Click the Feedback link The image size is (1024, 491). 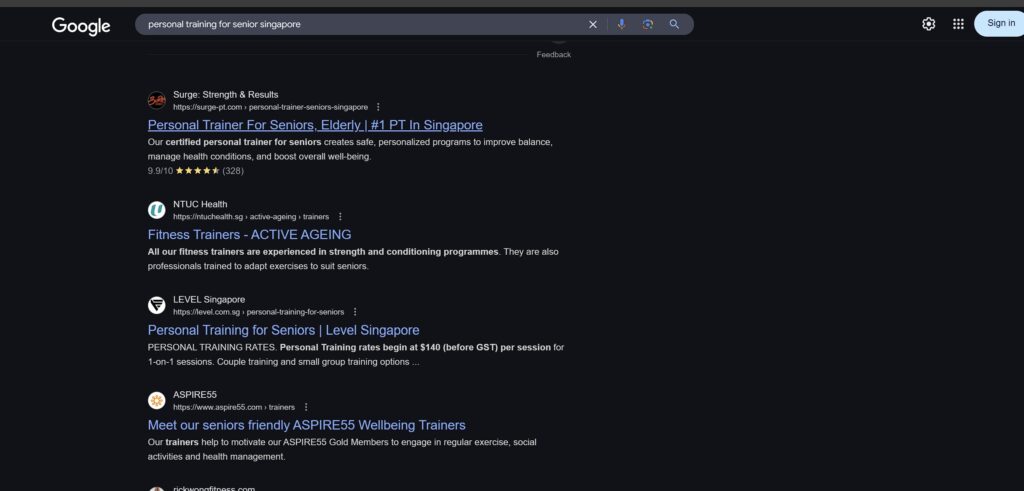[553, 55]
